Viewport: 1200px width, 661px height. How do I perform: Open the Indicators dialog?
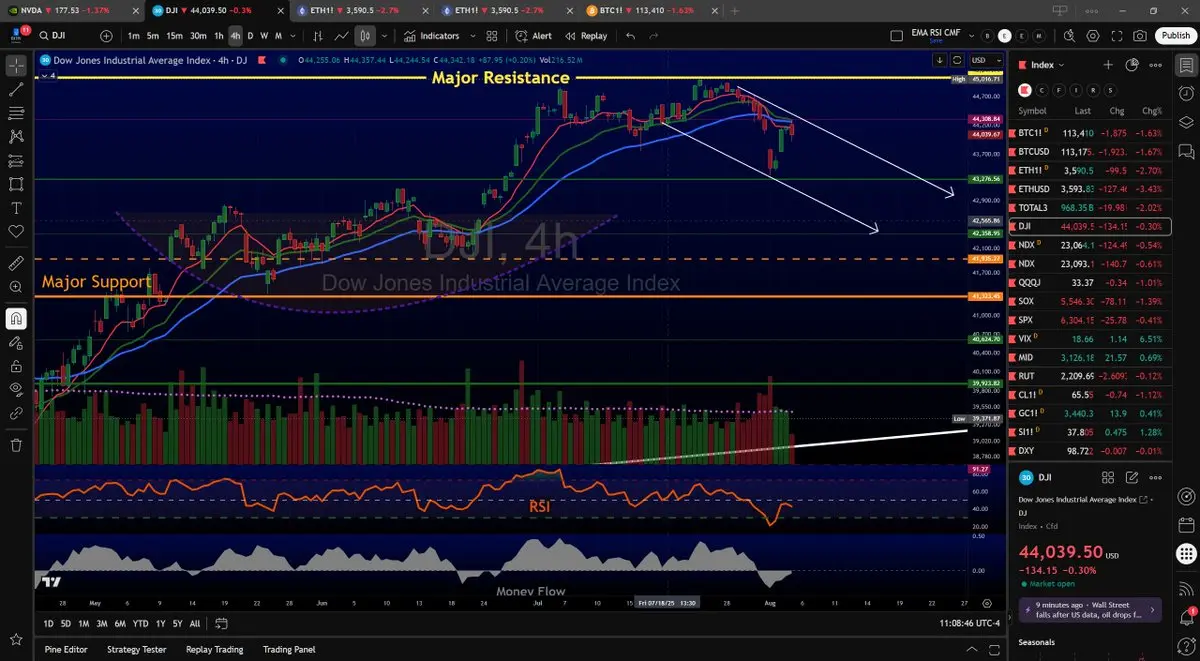(x=432, y=36)
